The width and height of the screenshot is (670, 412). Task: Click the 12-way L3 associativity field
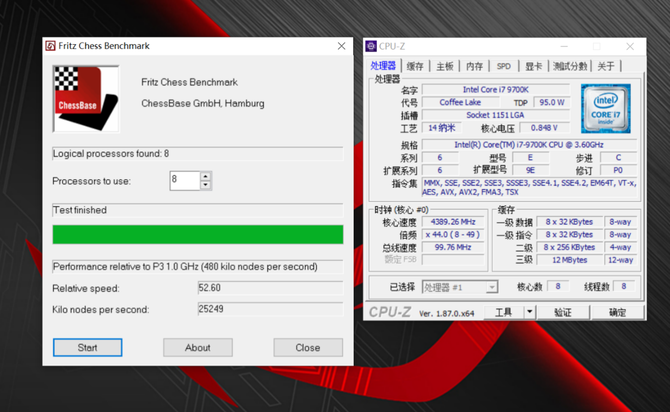pos(620,260)
